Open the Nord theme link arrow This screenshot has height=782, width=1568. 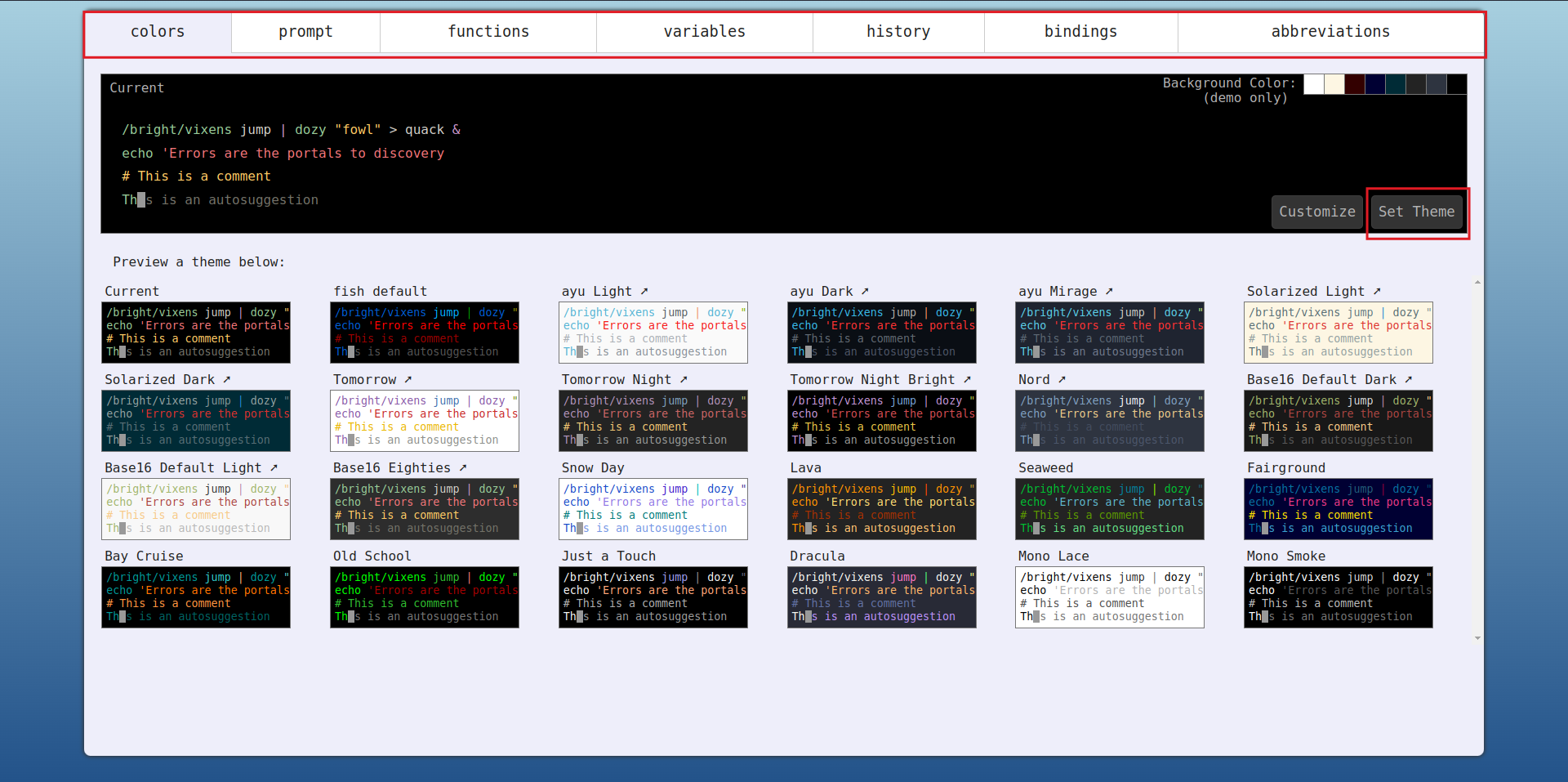[x=1062, y=379]
